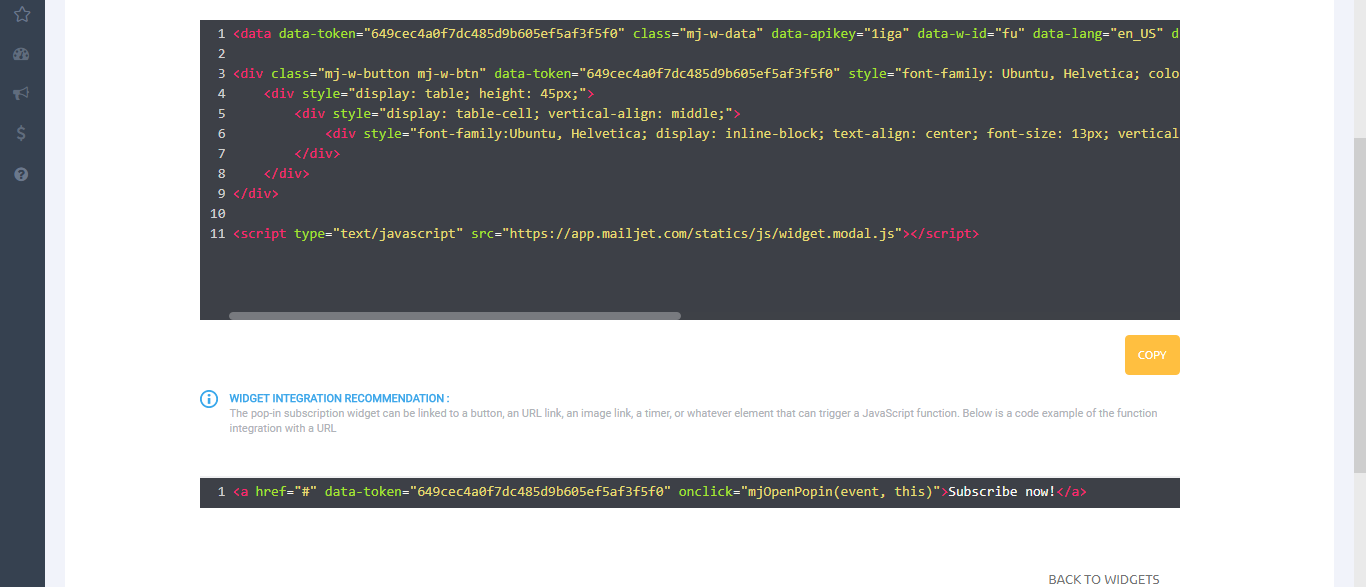Image resolution: width=1366 pixels, height=587 pixels.
Task: Click line number 11 in the code editor
Action: click(x=217, y=234)
